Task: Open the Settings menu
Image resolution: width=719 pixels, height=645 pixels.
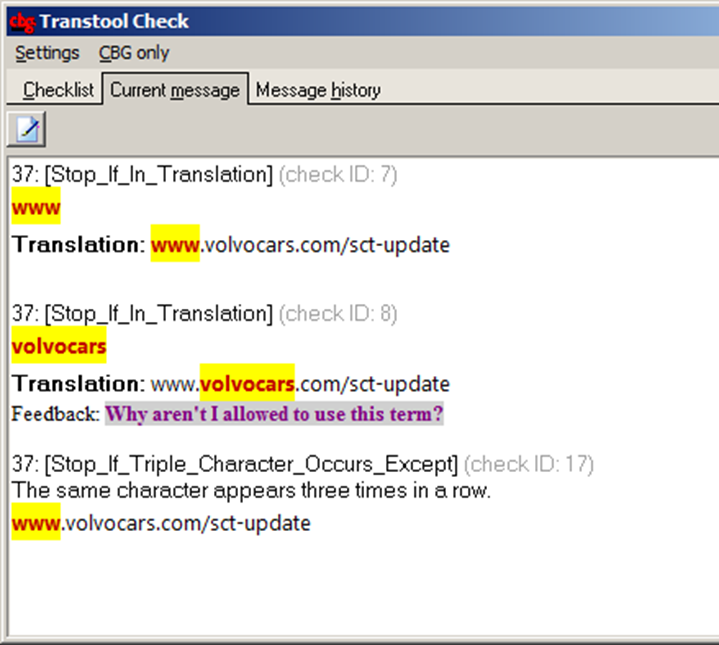Action: [x=47, y=53]
